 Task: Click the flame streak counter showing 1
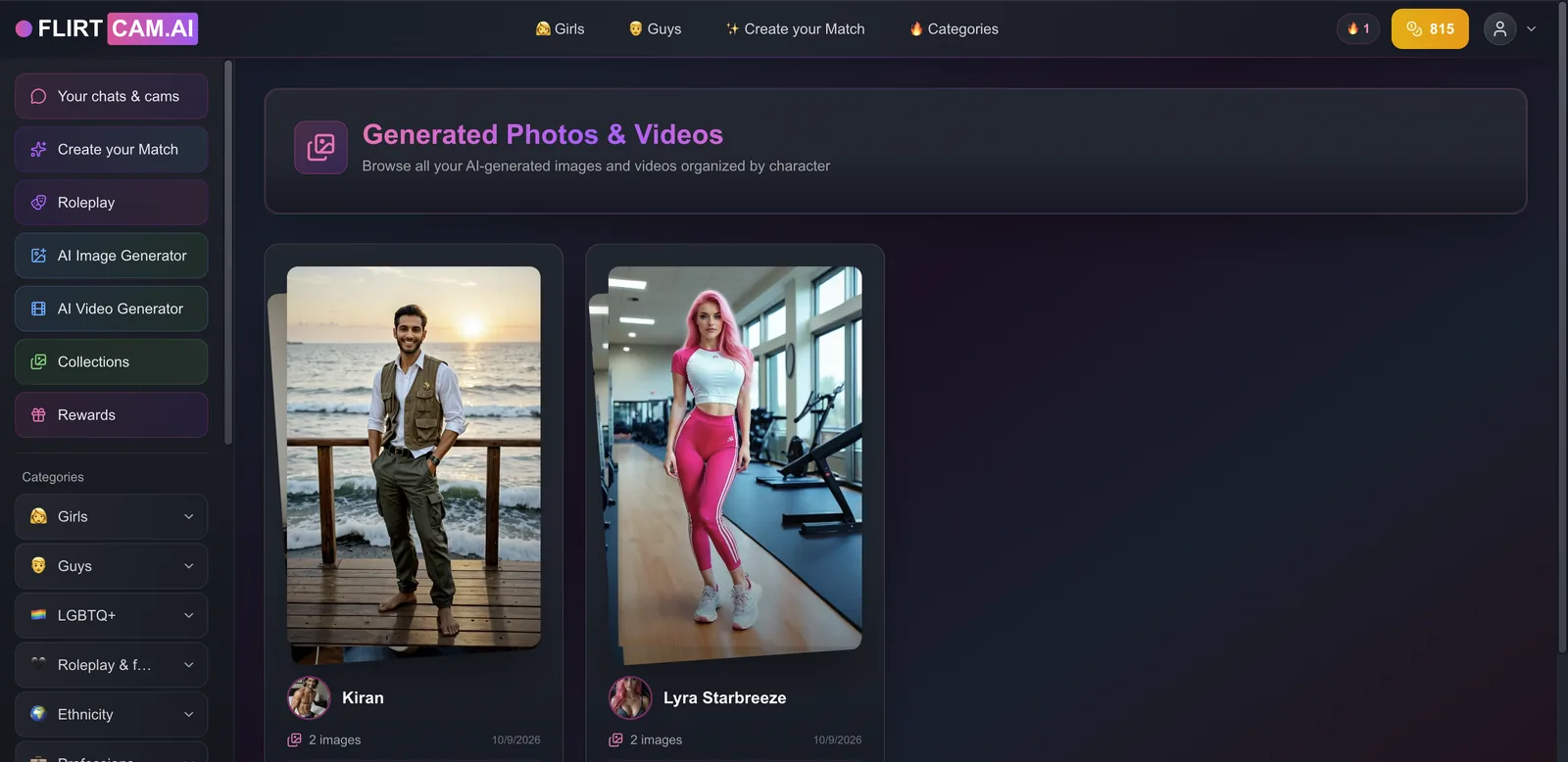tap(1358, 28)
